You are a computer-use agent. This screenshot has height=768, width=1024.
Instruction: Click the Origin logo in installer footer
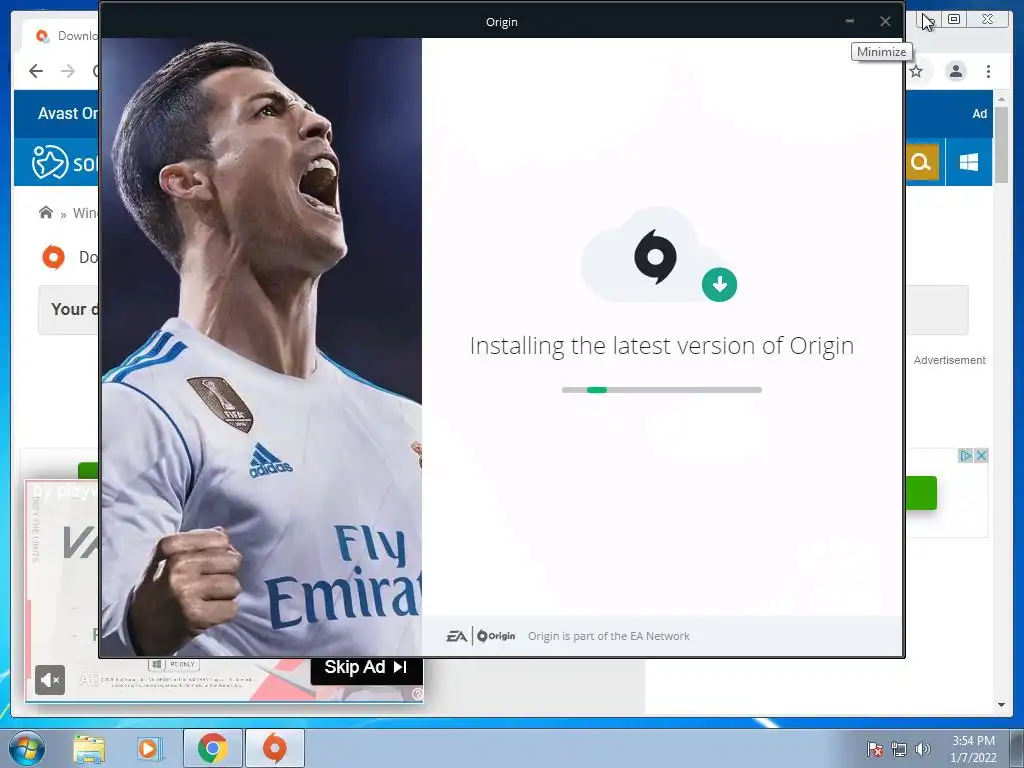[496, 636]
